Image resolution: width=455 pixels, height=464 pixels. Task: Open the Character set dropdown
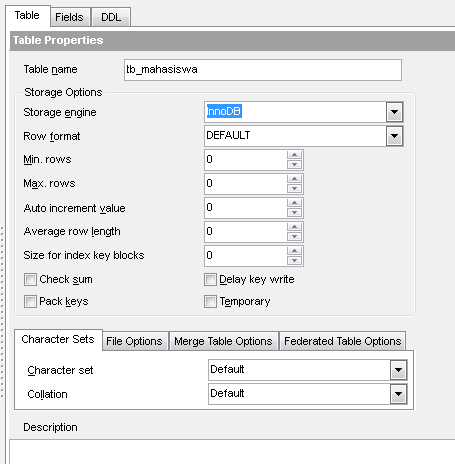[398, 370]
